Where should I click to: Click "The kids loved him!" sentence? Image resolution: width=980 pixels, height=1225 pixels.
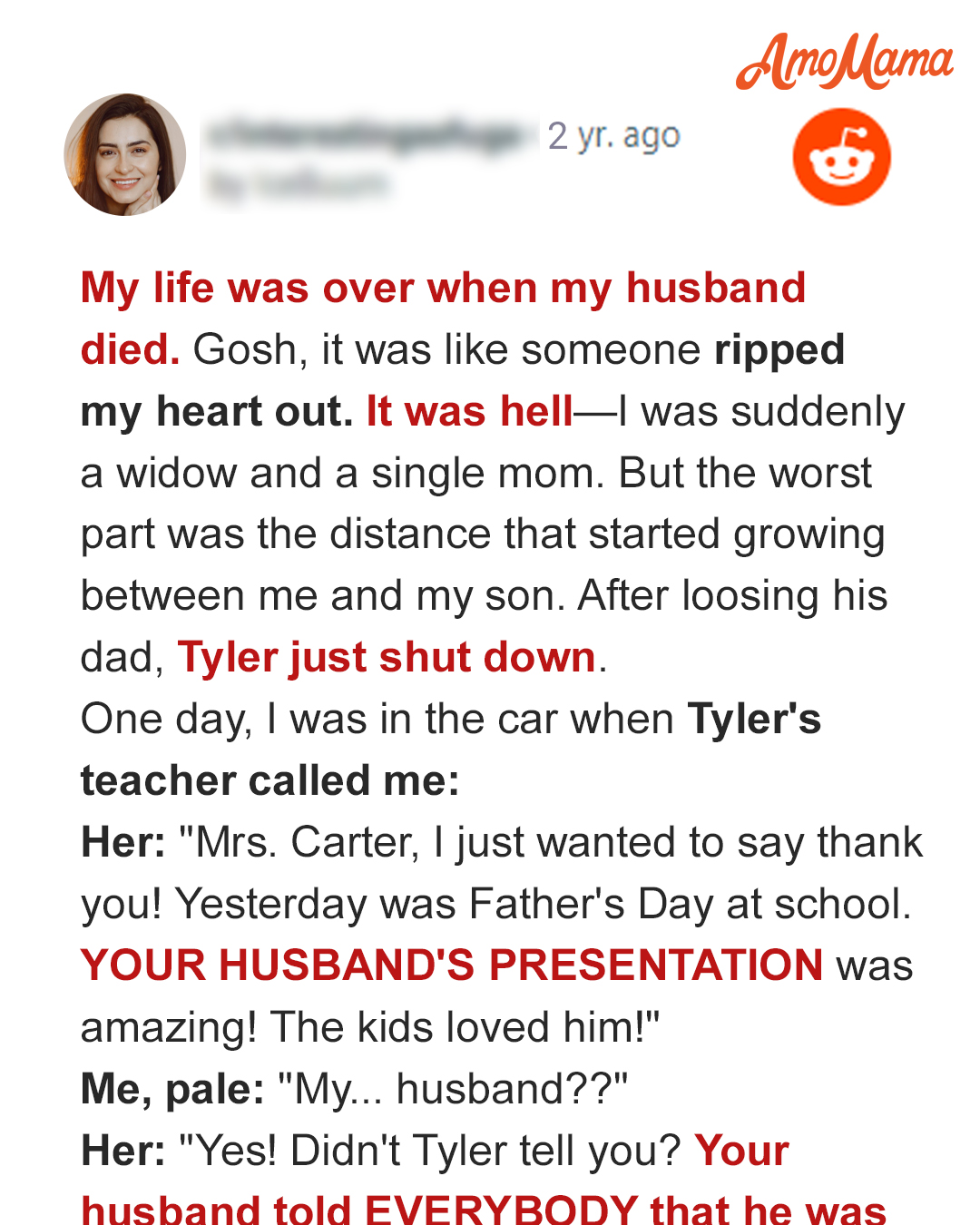465,1027
